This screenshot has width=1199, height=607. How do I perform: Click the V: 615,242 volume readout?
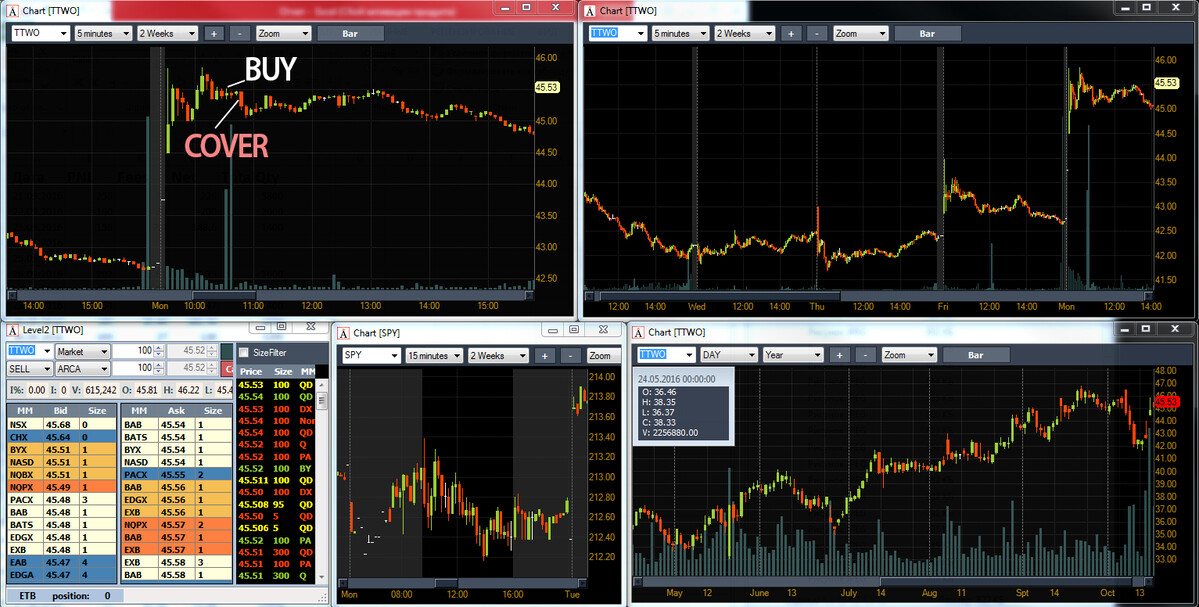coord(96,390)
